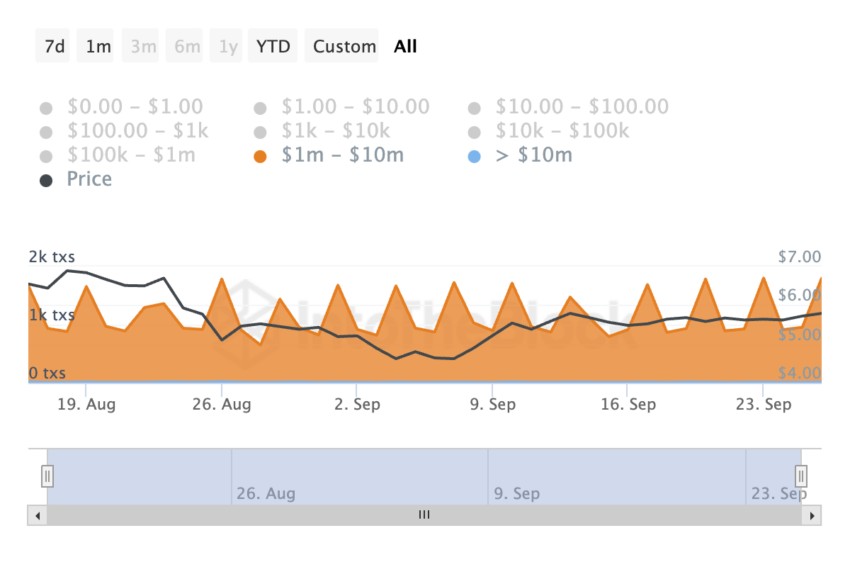Click the right navigator range handle
850x567 pixels.
tap(801, 476)
